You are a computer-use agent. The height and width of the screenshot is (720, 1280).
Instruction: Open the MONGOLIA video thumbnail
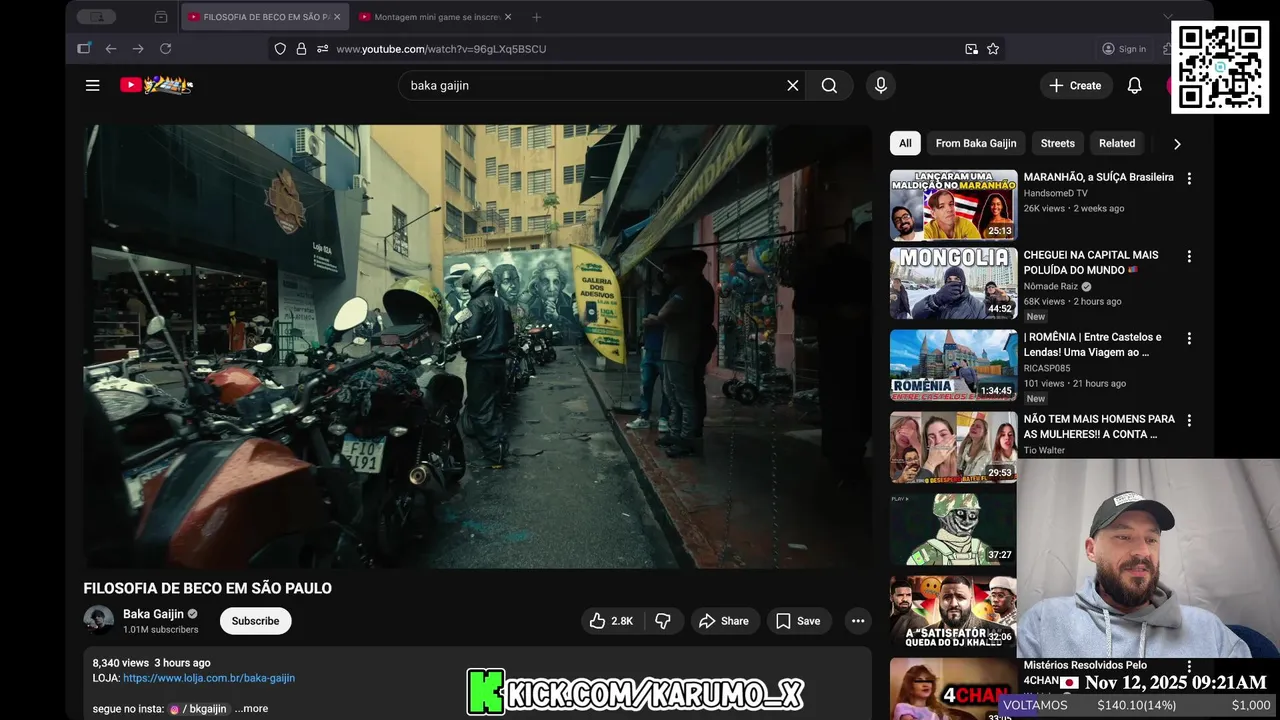point(954,283)
